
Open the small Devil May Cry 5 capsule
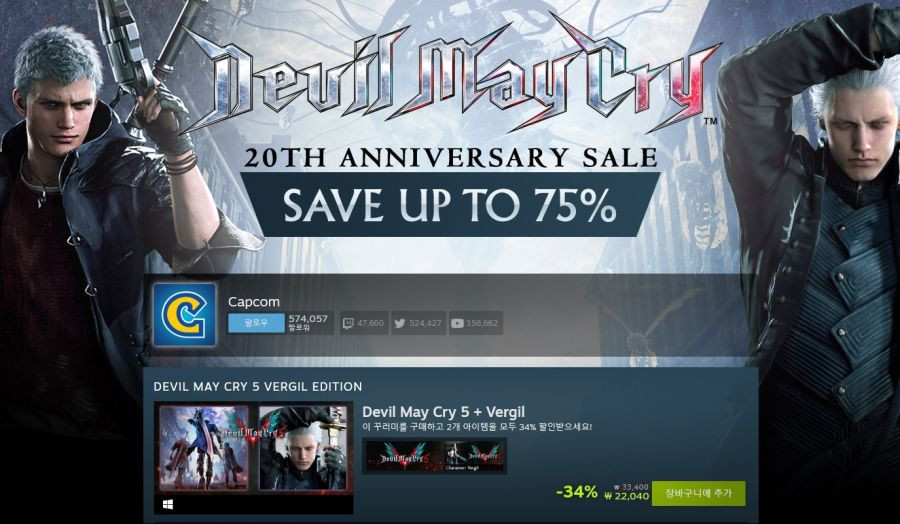404,456
